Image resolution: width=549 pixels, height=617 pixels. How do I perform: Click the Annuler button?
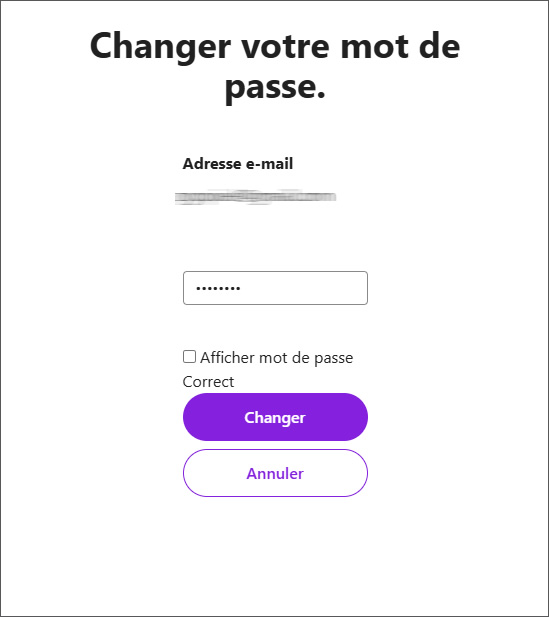pos(275,473)
